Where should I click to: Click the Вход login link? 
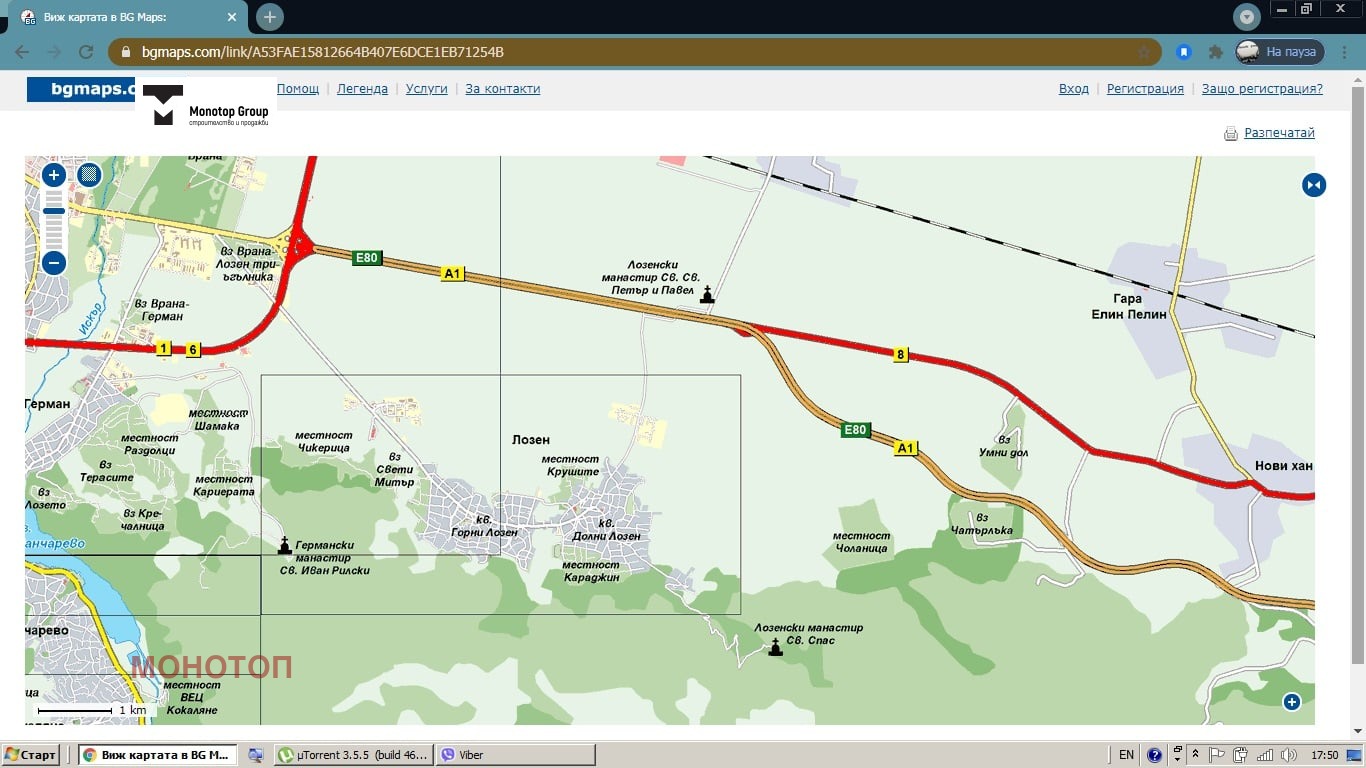point(1073,89)
